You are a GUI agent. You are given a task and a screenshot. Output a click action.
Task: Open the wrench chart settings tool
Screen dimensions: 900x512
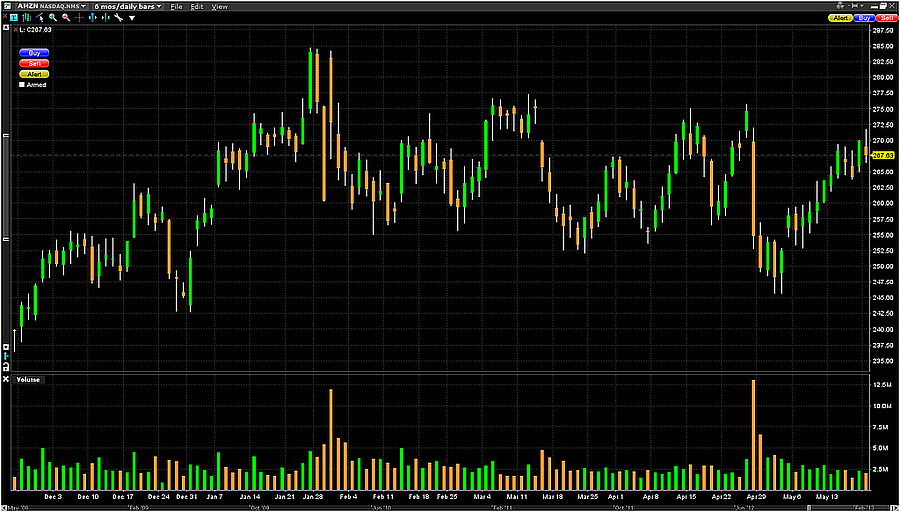click(x=118, y=18)
